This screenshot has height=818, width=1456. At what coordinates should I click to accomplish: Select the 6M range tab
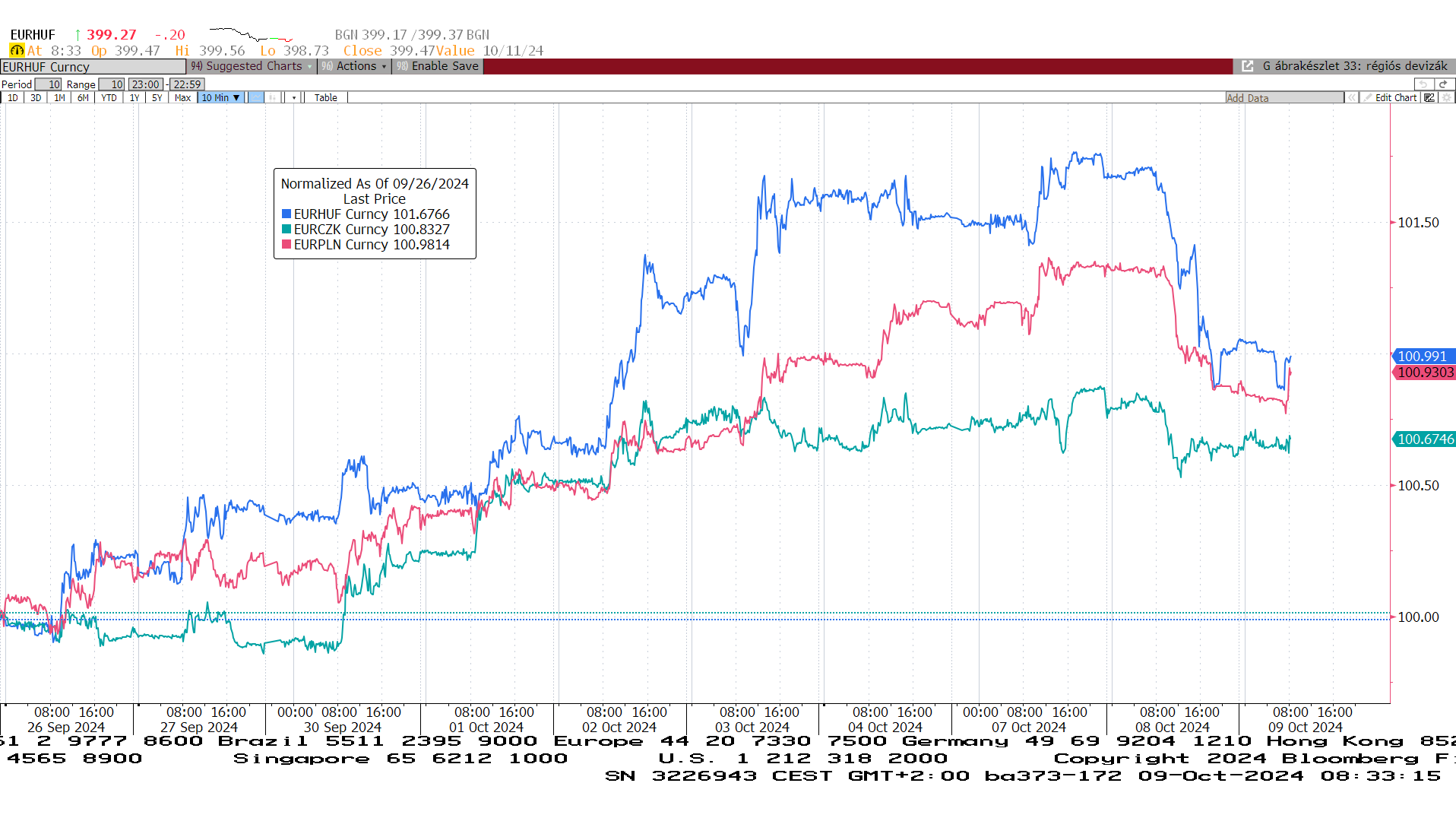(x=83, y=97)
